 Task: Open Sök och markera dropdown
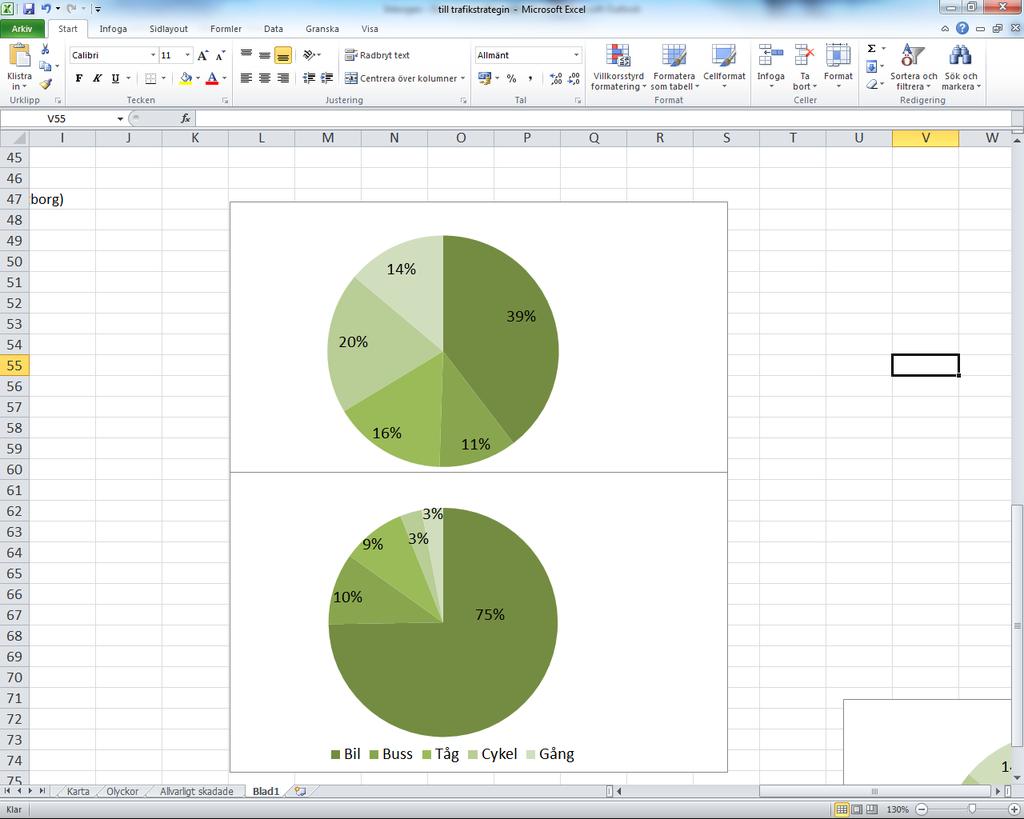pyautogui.click(x=961, y=67)
